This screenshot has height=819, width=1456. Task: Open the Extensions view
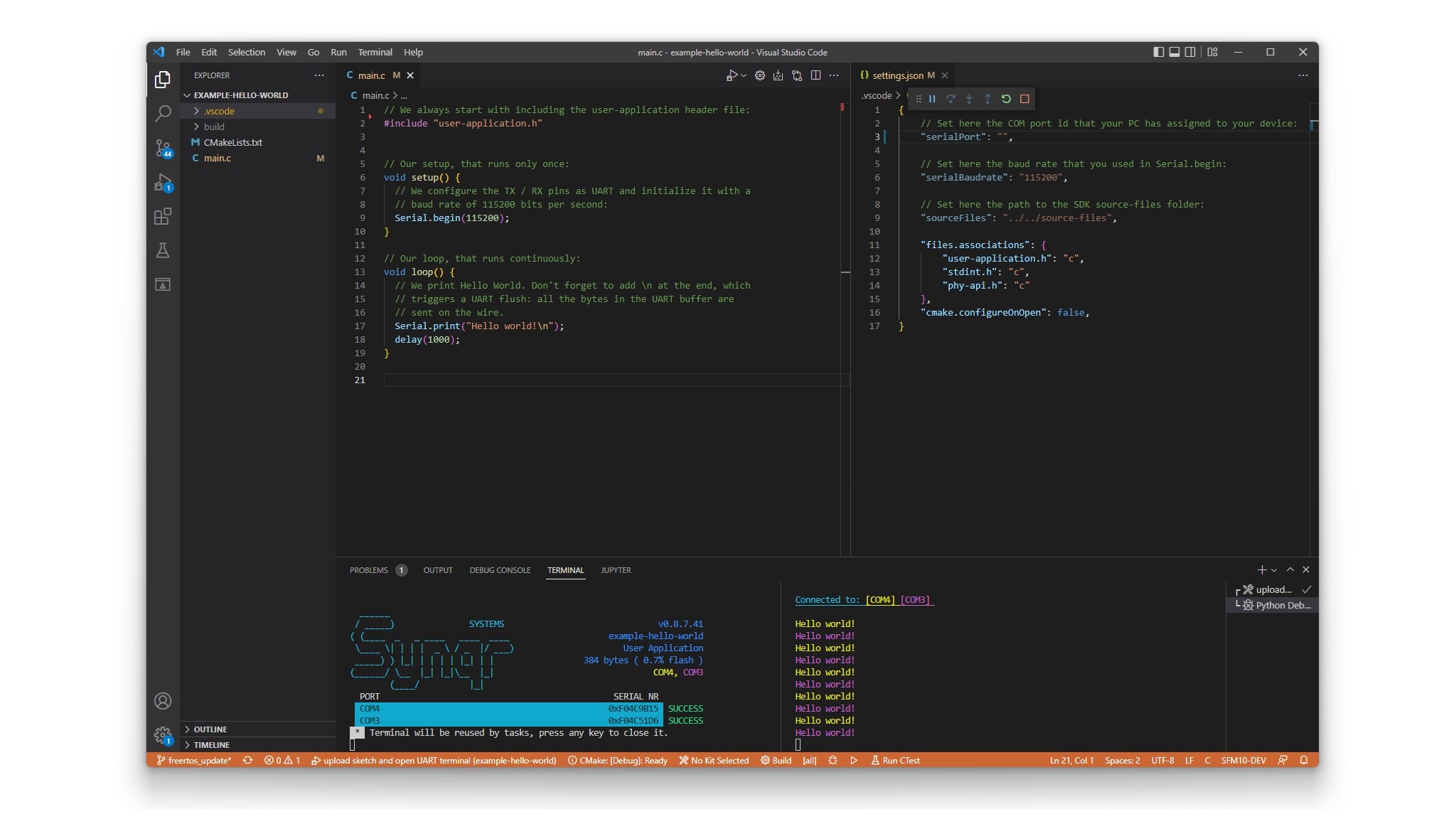point(163,216)
